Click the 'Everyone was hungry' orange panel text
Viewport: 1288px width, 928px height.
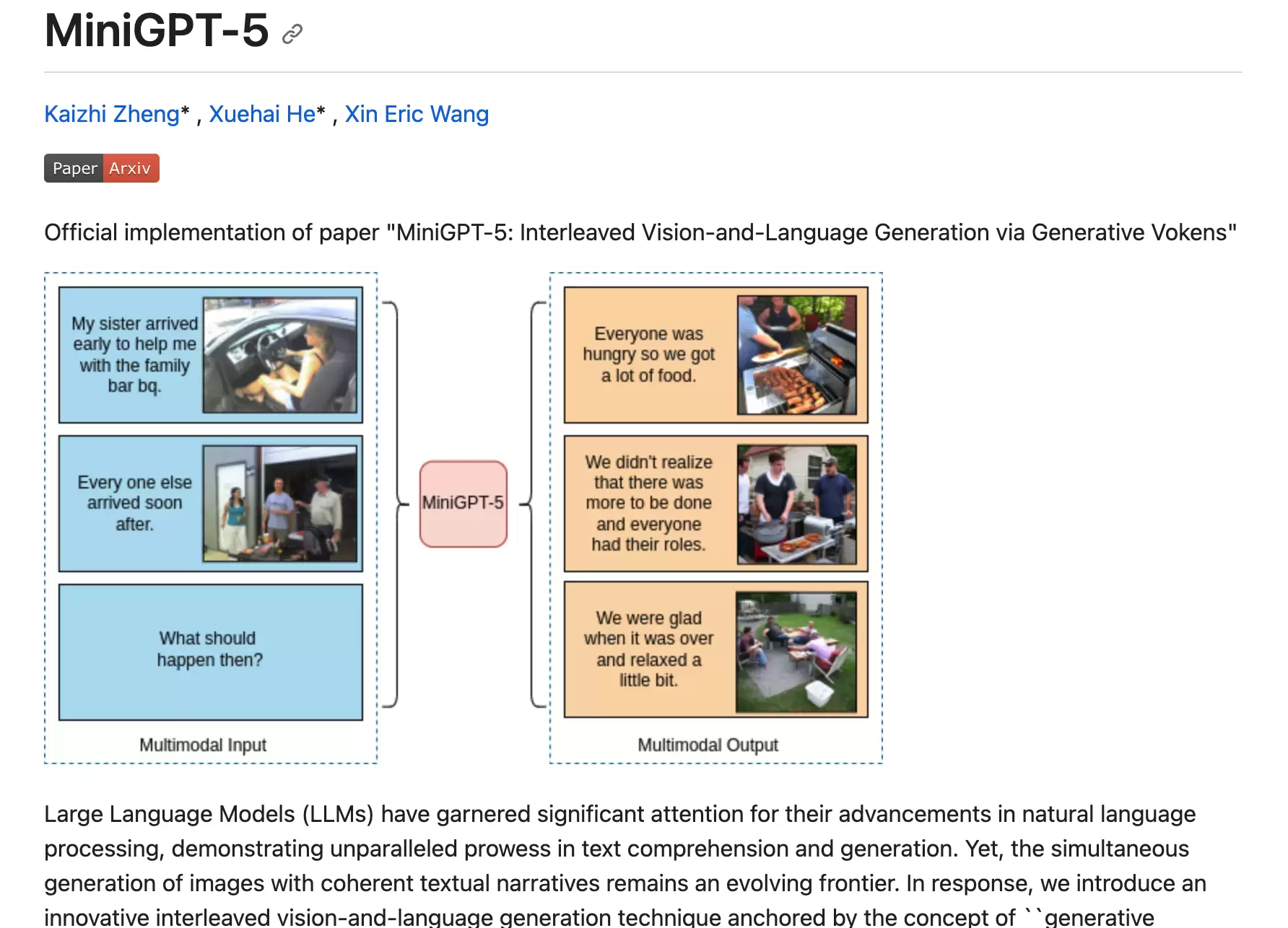tap(649, 354)
